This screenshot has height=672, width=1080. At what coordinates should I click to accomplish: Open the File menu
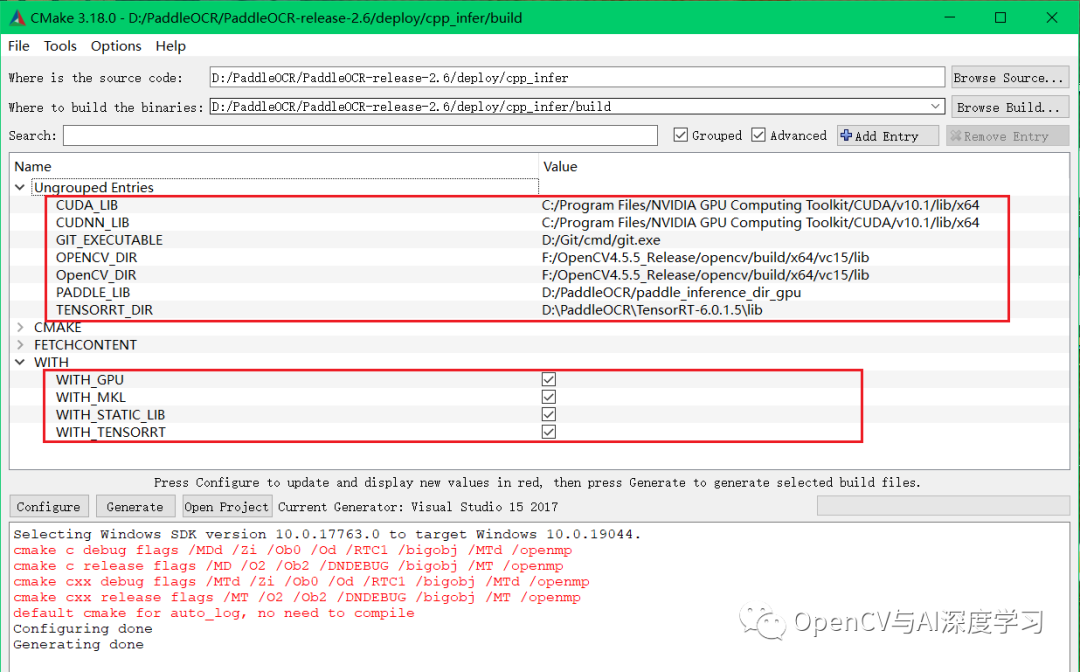pyautogui.click(x=18, y=46)
